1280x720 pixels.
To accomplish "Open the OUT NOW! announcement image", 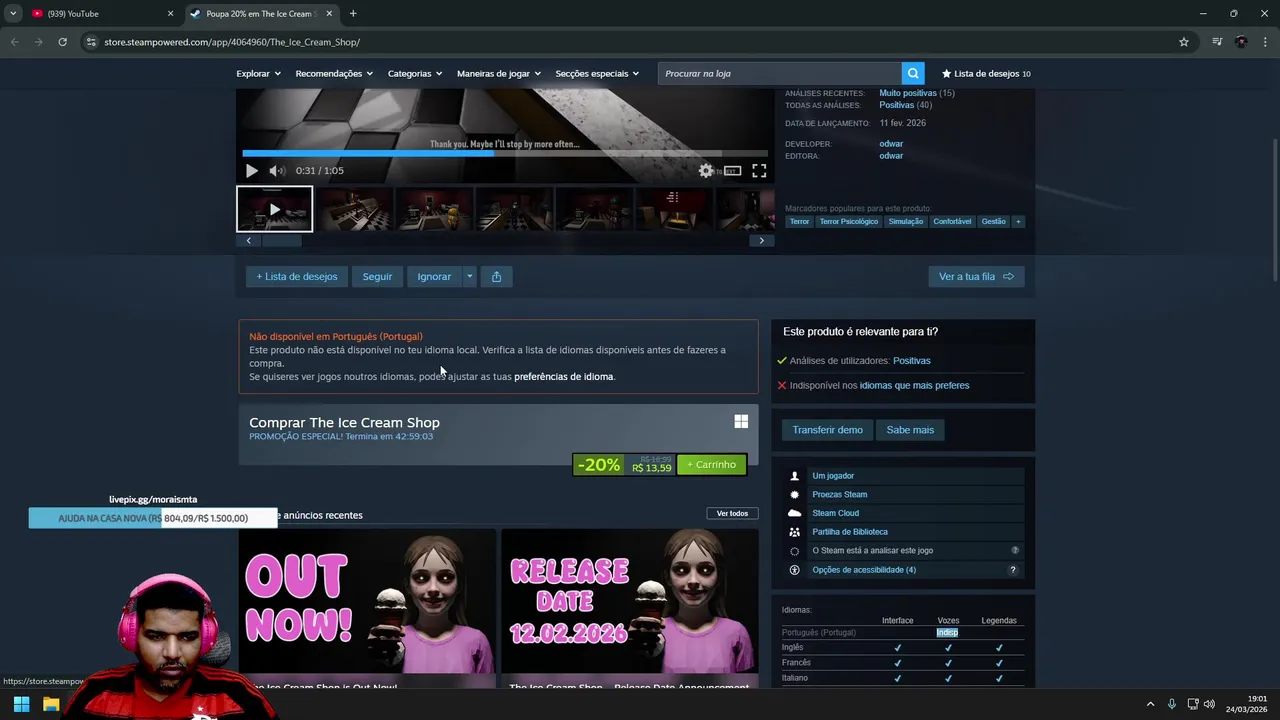I will [367, 602].
